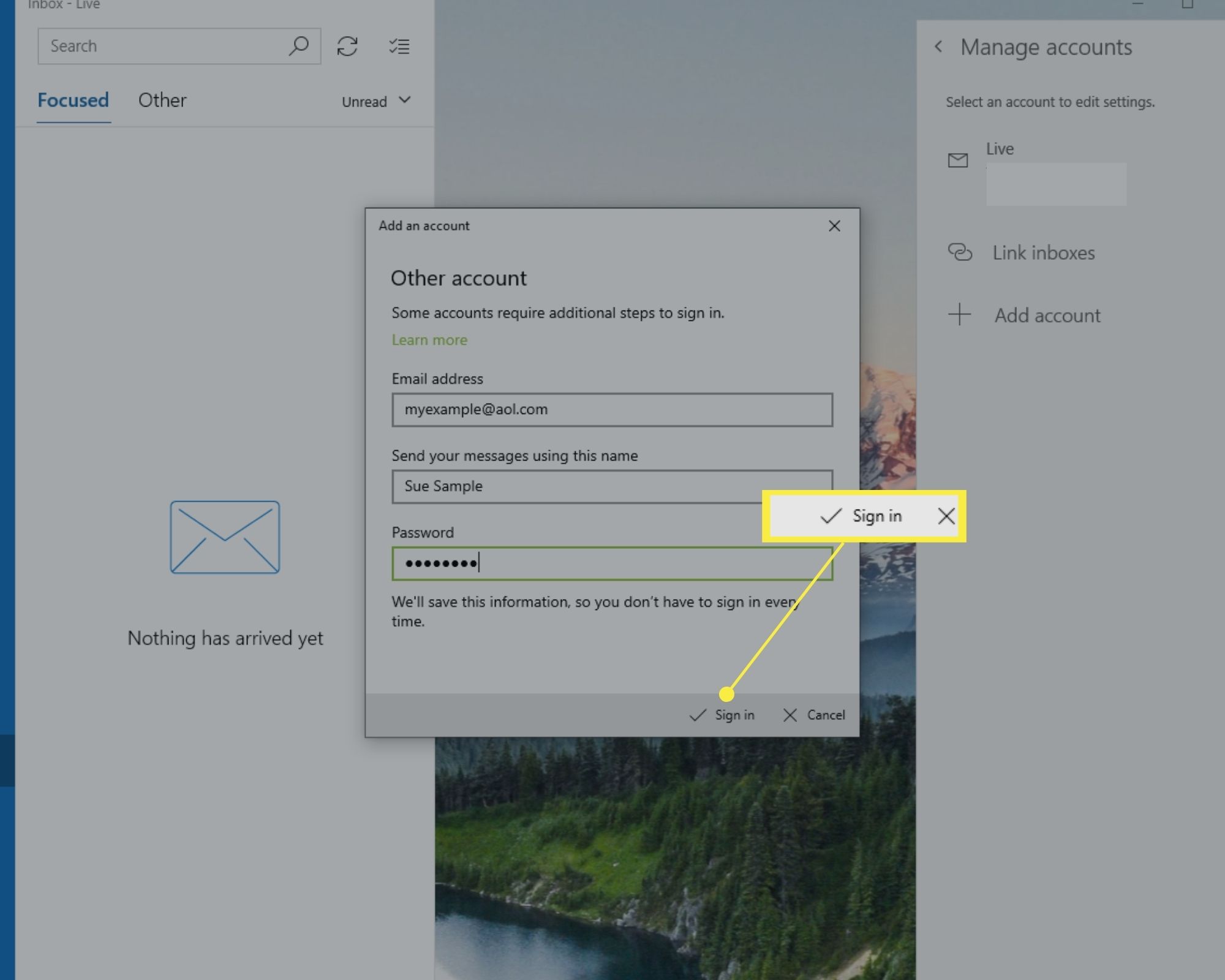The width and height of the screenshot is (1225, 980).
Task: Click the Live account label in Manage accounts
Action: point(999,148)
